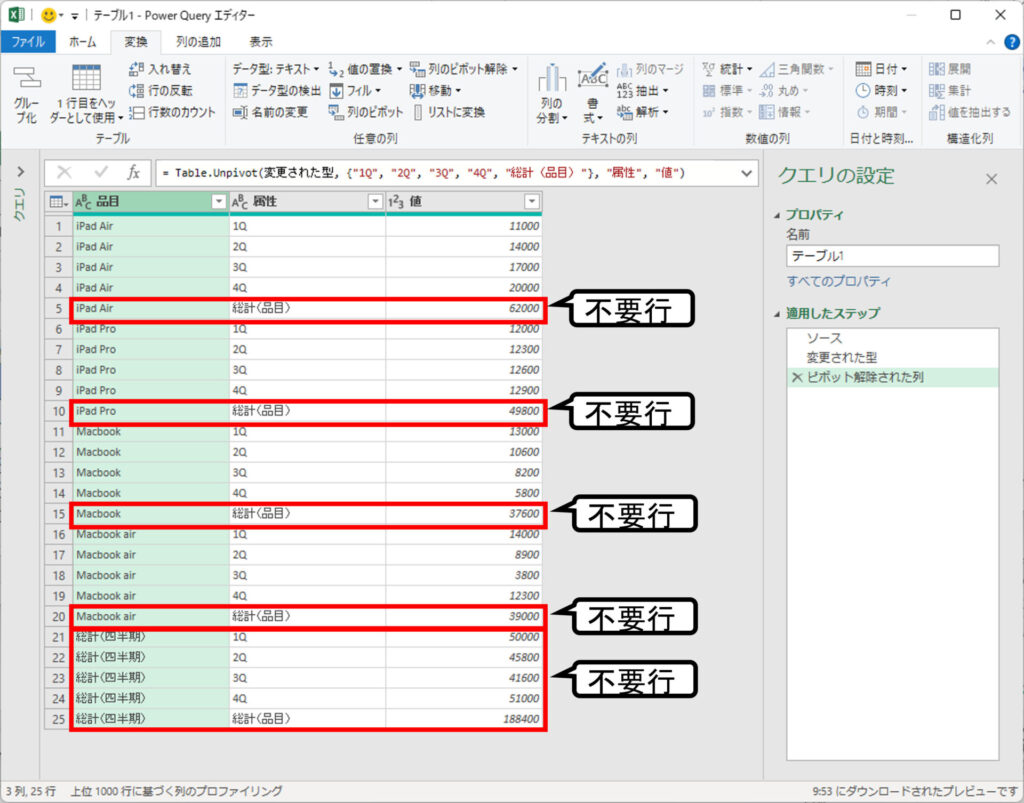Click 展開 (Expand) in 構造化列 group
Image resolution: width=1024 pixels, height=803 pixels.
click(x=950, y=69)
